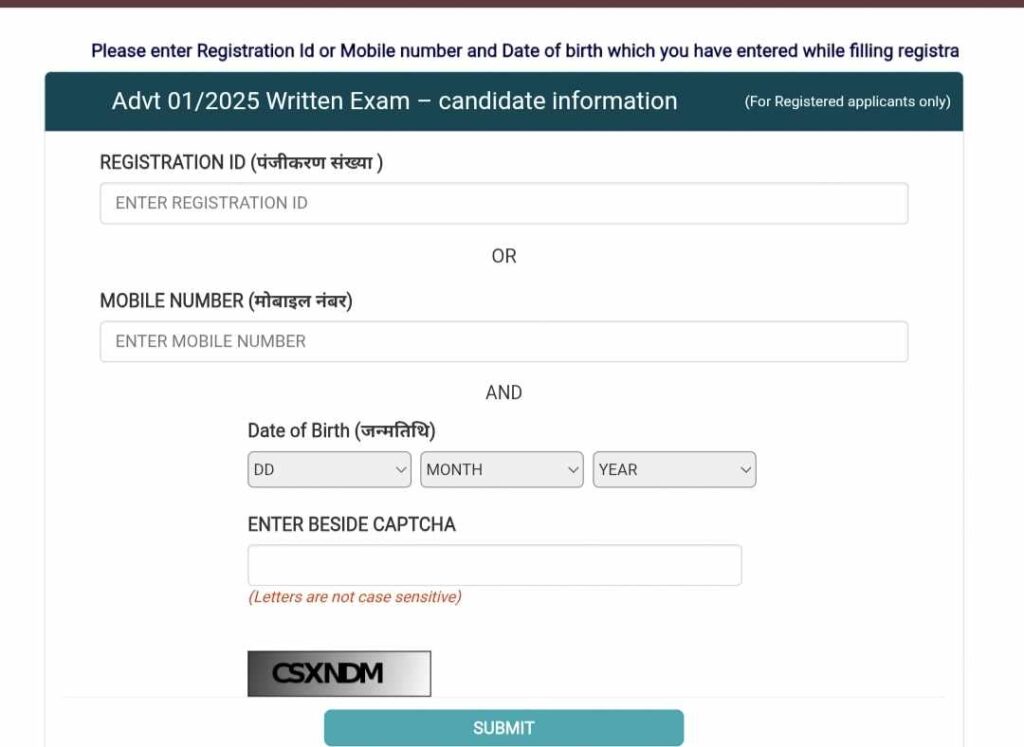Click the For Registered applicants only text
The image size is (1024, 747).
847,102
